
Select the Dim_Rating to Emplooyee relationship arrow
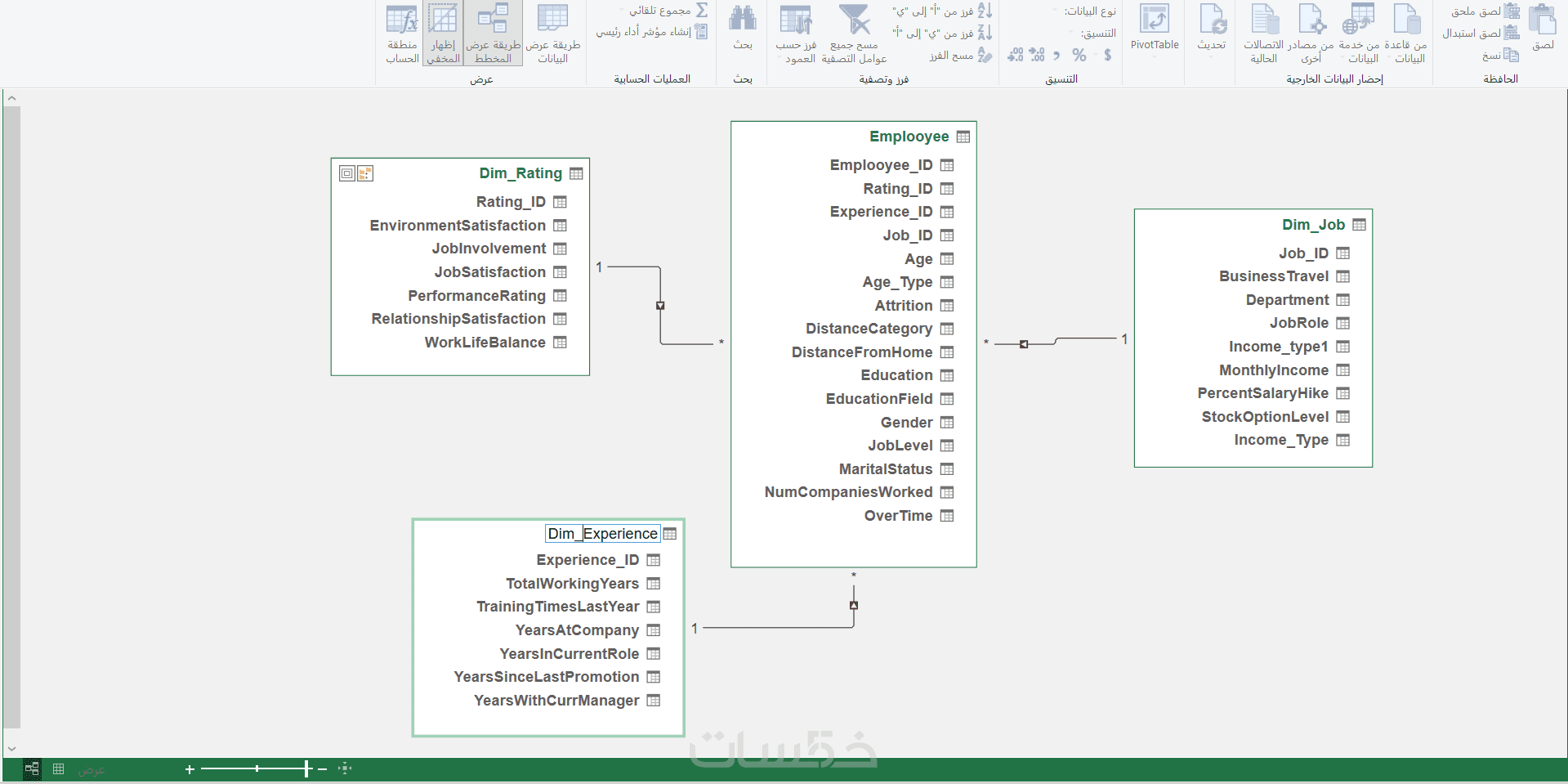click(x=660, y=306)
